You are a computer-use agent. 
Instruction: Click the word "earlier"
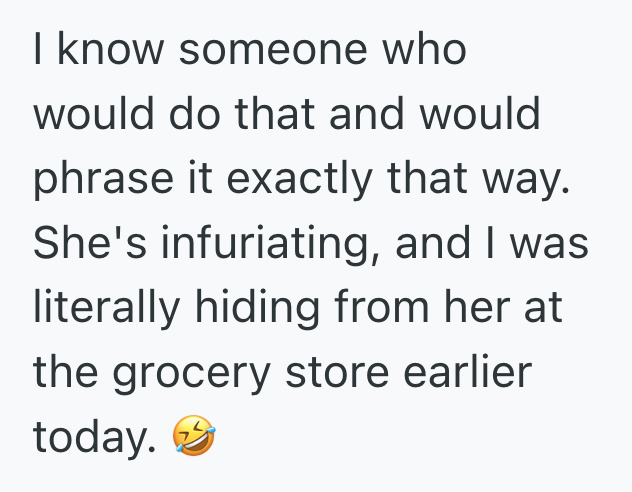point(465,372)
